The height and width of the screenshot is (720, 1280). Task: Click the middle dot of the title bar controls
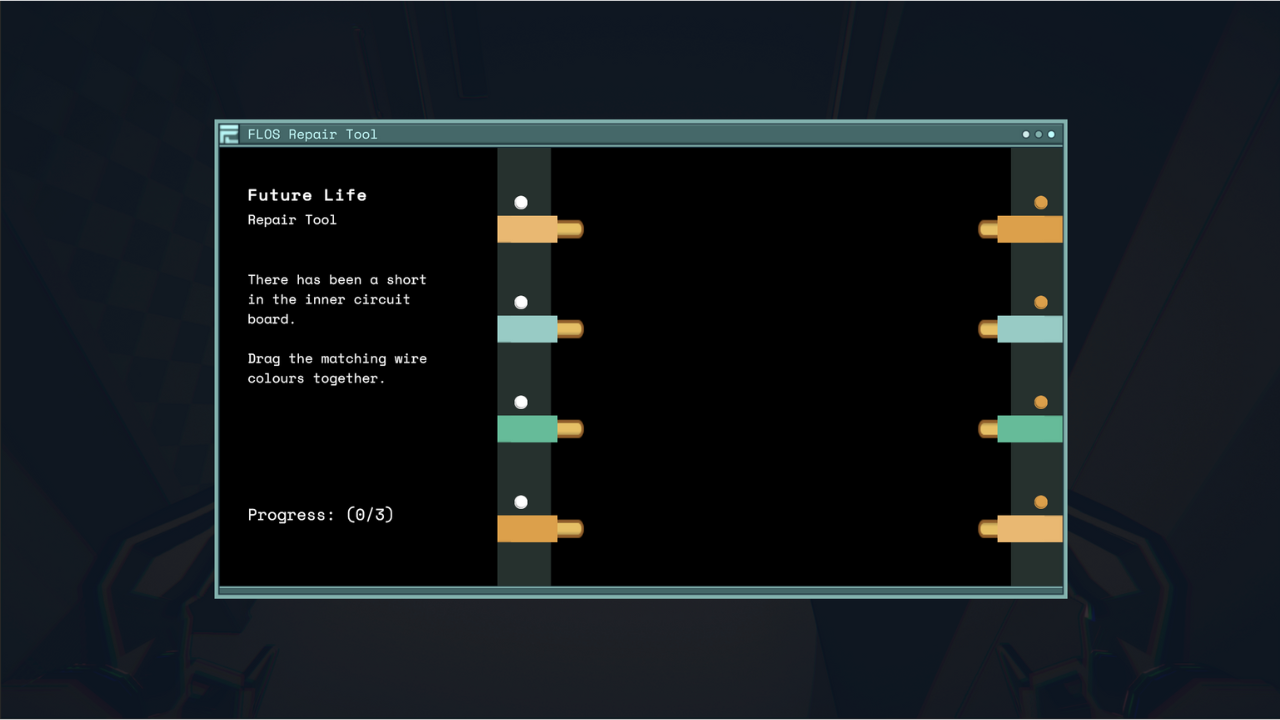tap(1039, 134)
